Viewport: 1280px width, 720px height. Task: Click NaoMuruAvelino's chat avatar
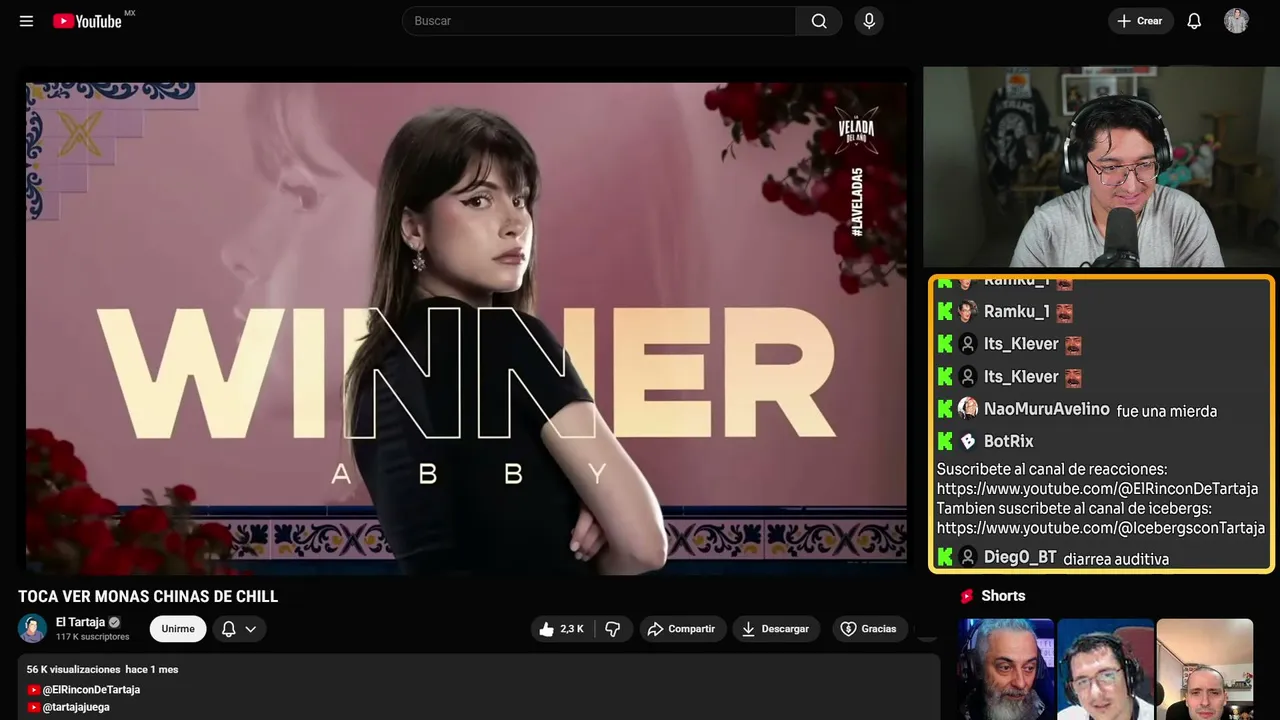968,408
